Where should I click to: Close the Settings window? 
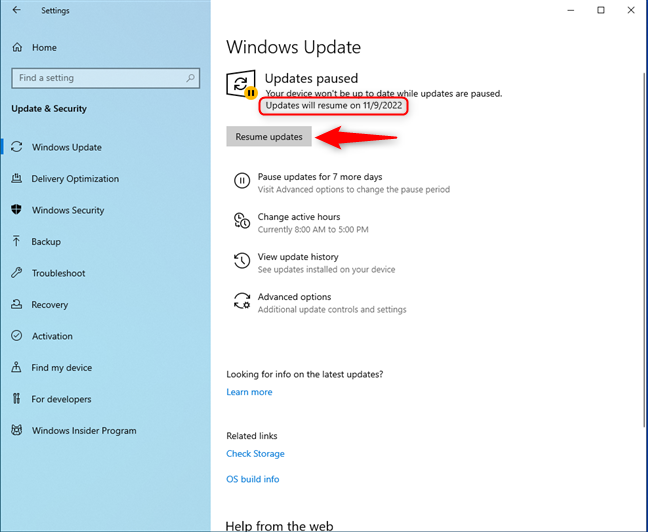[631, 10]
